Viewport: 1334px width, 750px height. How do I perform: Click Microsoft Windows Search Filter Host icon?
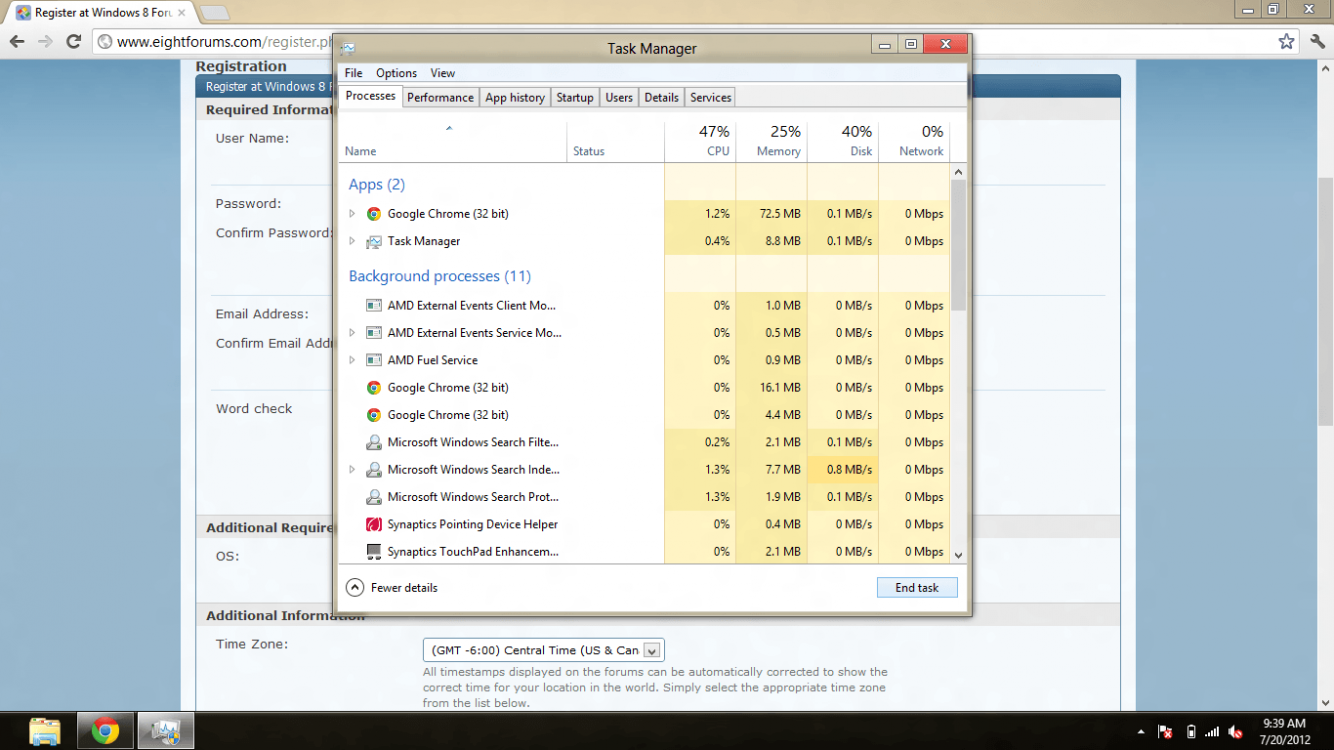click(373, 442)
